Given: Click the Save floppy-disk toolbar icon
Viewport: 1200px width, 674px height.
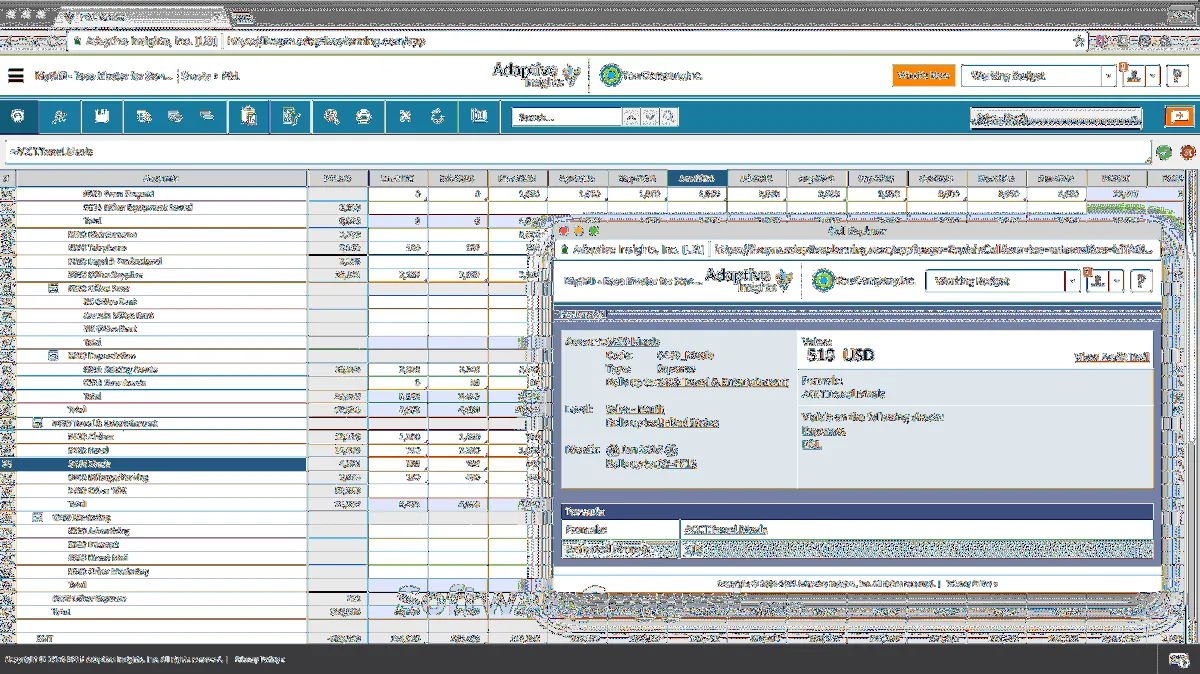Looking at the screenshot, I should 101,117.
